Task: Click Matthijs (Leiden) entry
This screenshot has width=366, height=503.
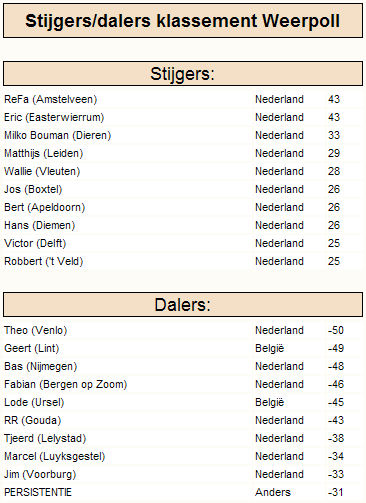Action: [44, 153]
